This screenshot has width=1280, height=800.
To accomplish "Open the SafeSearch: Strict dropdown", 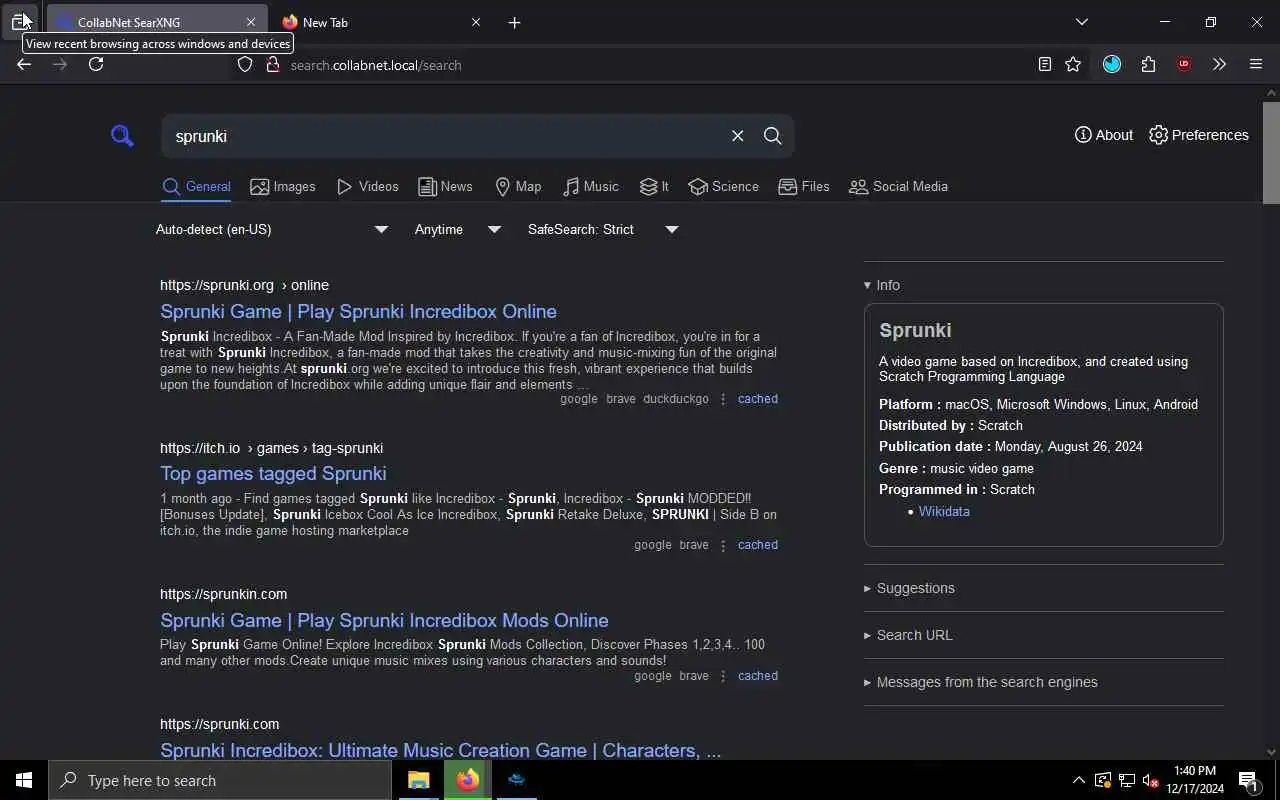I will 603,230.
